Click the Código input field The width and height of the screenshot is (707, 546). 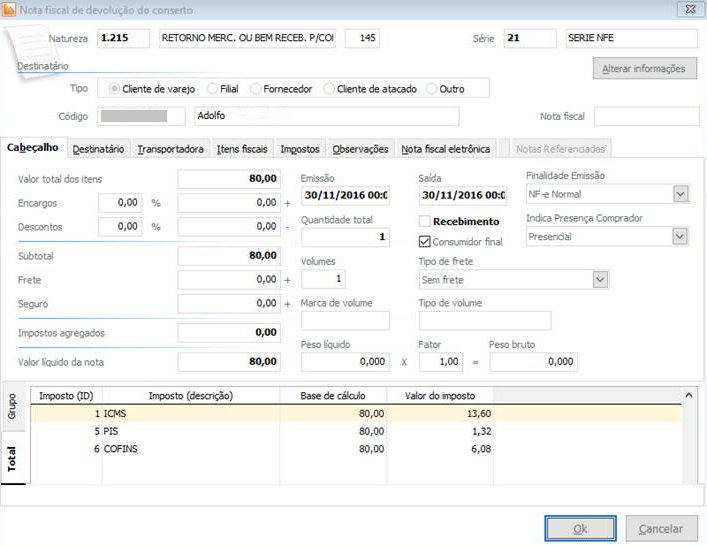[141, 116]
